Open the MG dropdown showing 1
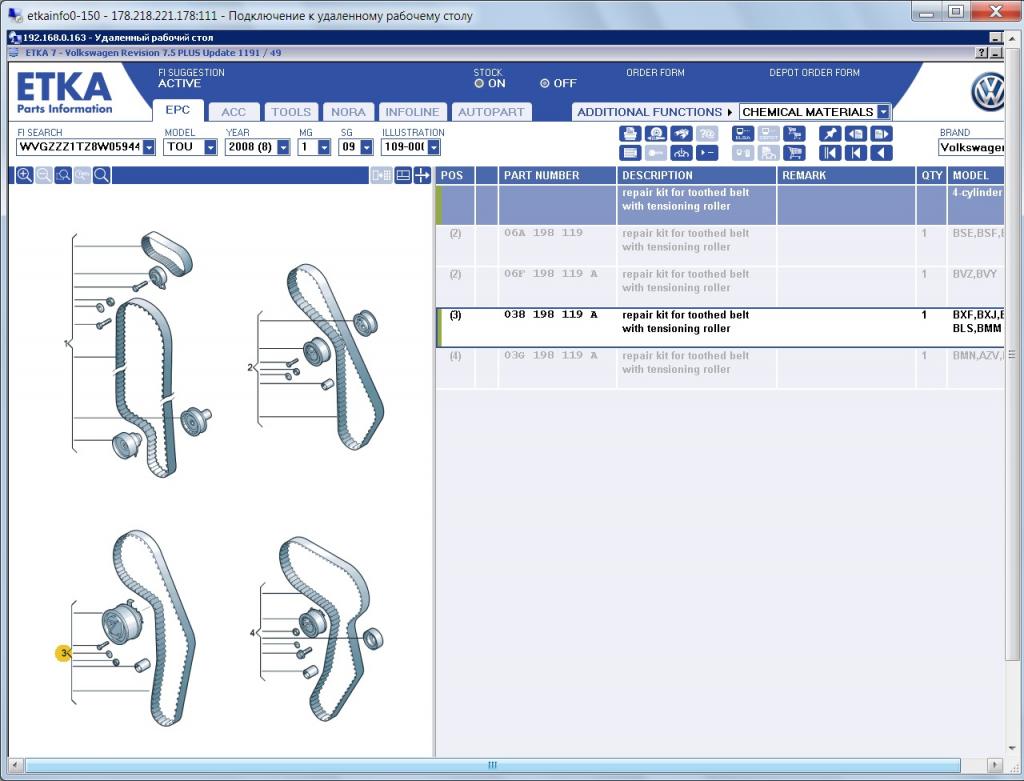This screenshot has width=1024, height=781. [x=324, y=147]
